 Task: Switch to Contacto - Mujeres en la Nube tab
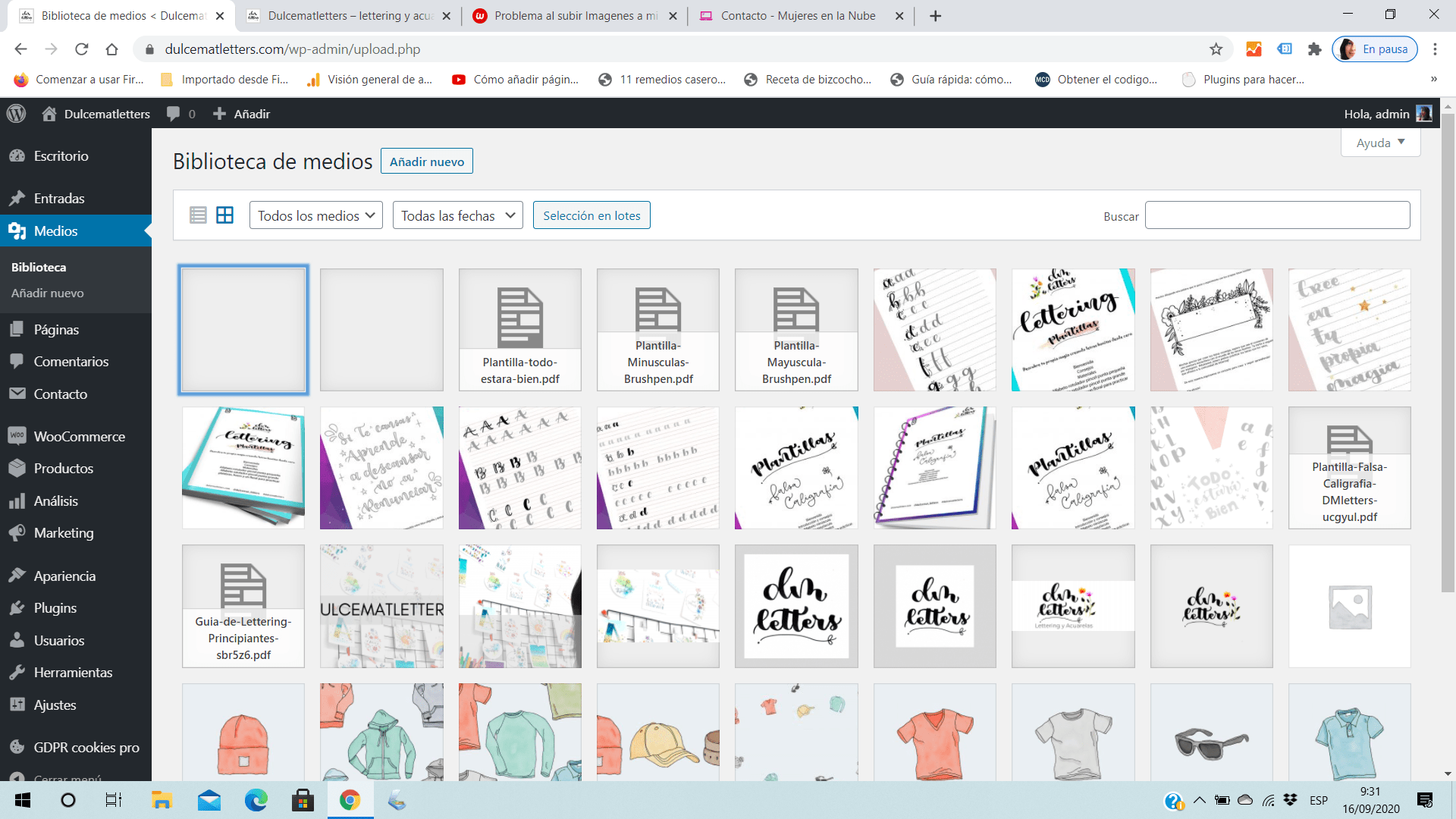pos(800,16)
